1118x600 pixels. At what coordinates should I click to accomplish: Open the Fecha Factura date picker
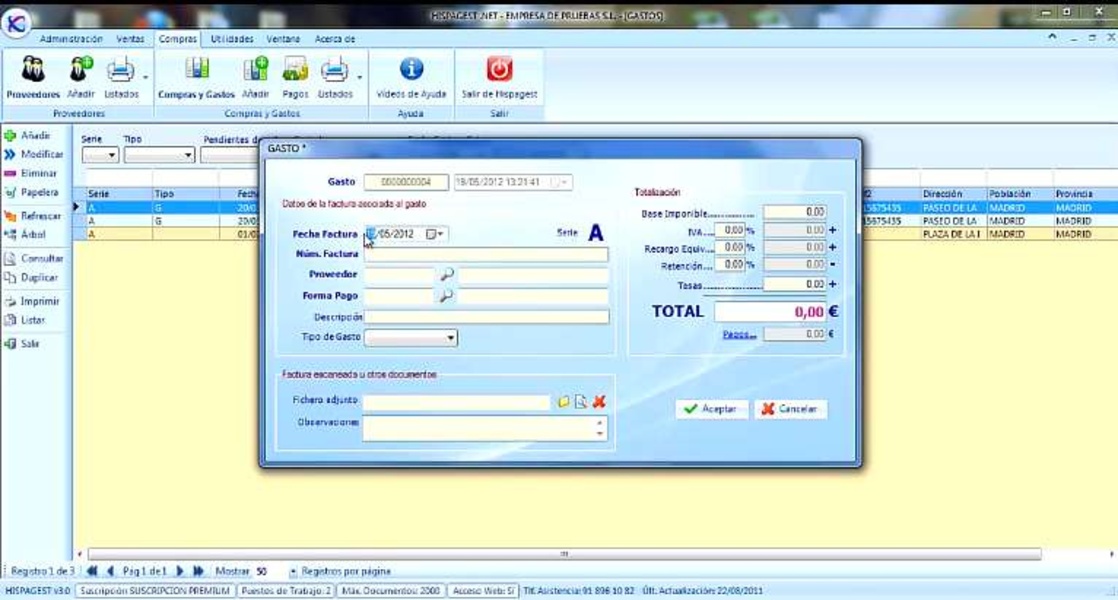point(434,234)
